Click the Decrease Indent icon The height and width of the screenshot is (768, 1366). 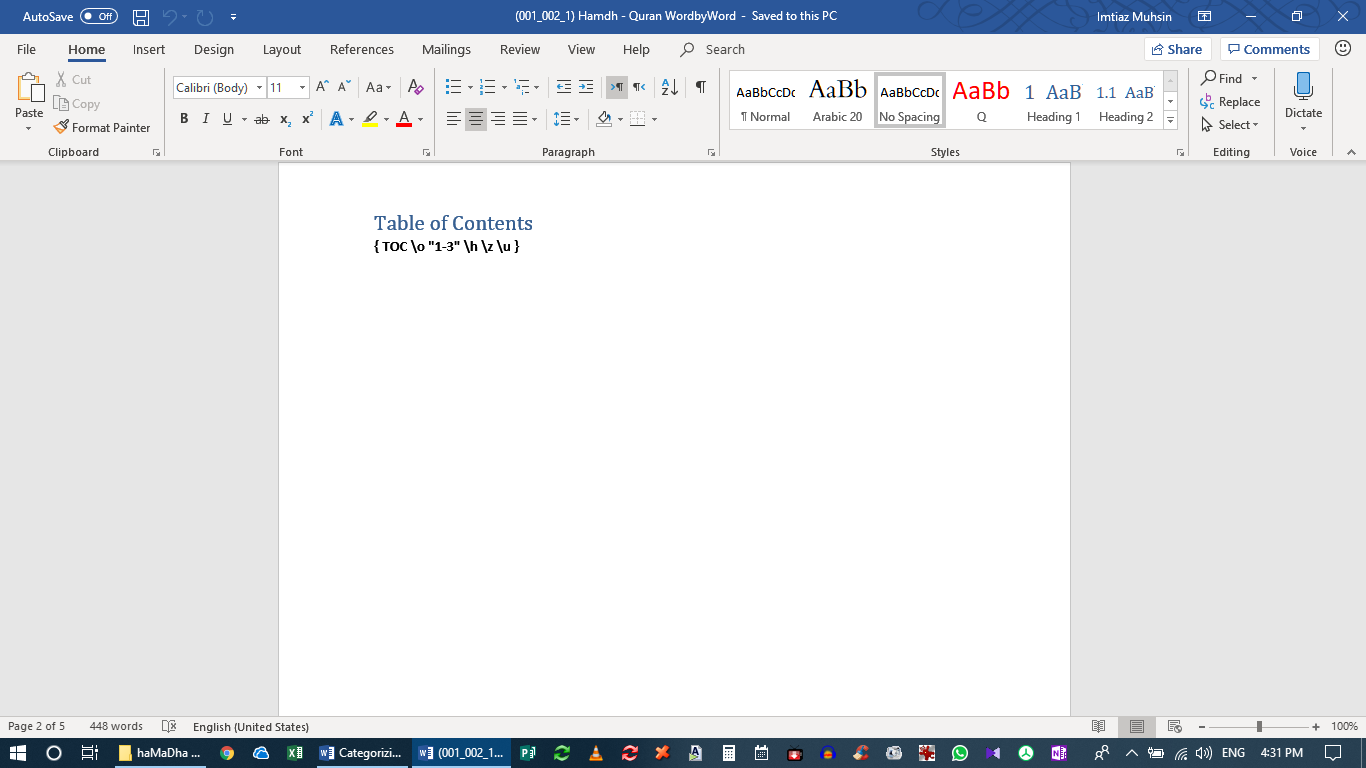pos(564,87)
